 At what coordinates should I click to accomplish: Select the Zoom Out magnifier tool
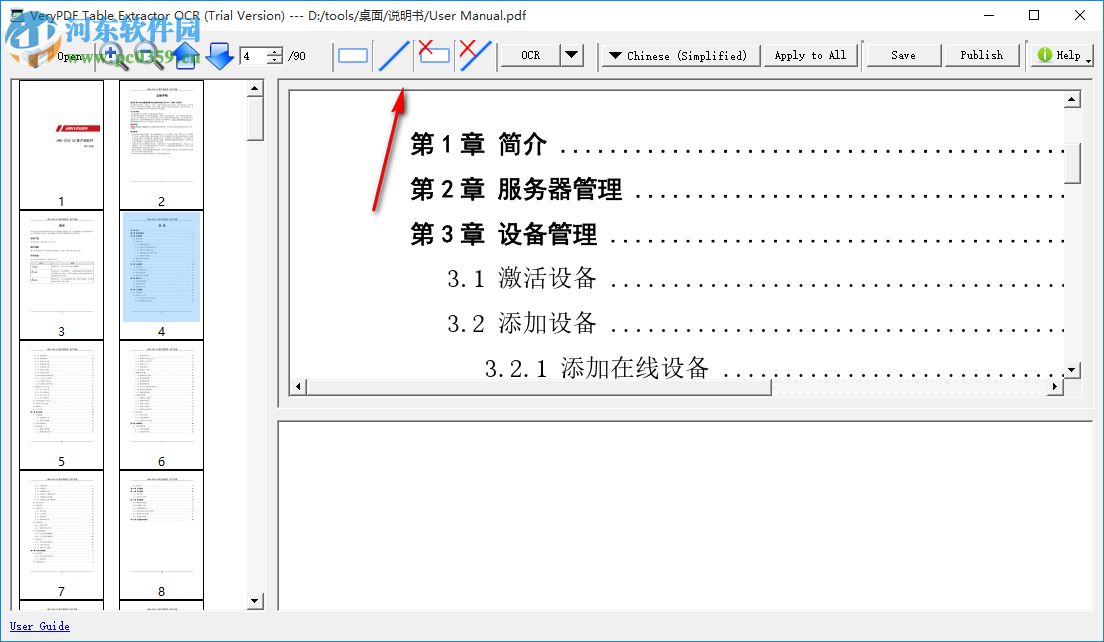coord(143,56)
